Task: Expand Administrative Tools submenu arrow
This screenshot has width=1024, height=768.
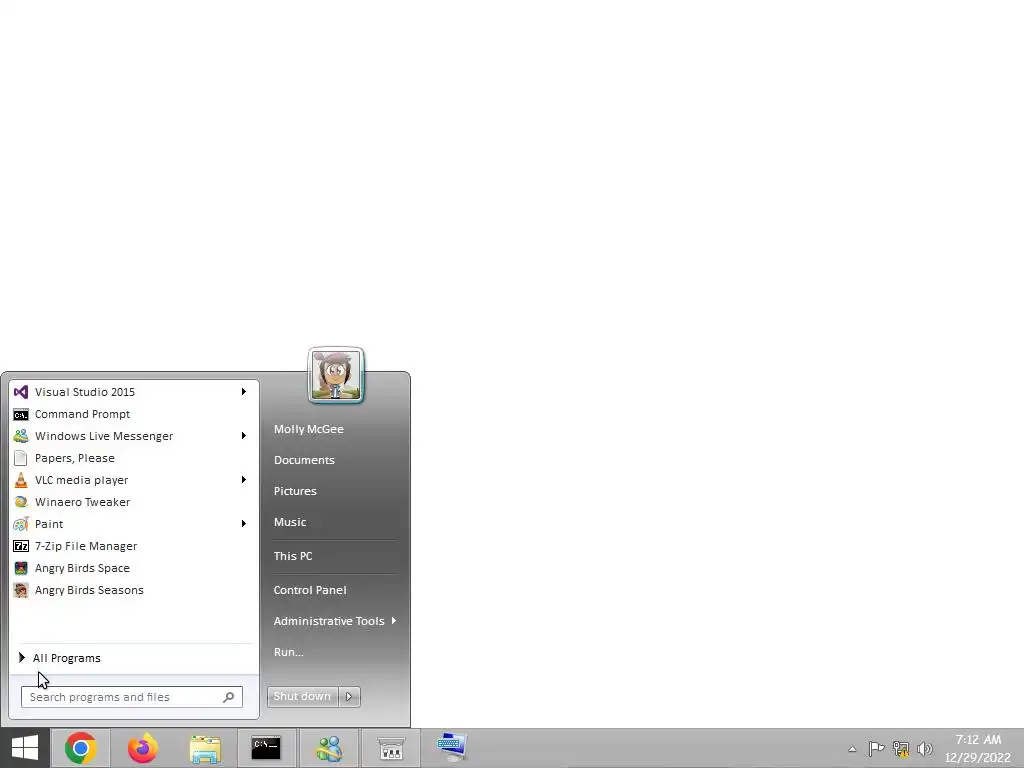Action: tap(394, 621)
